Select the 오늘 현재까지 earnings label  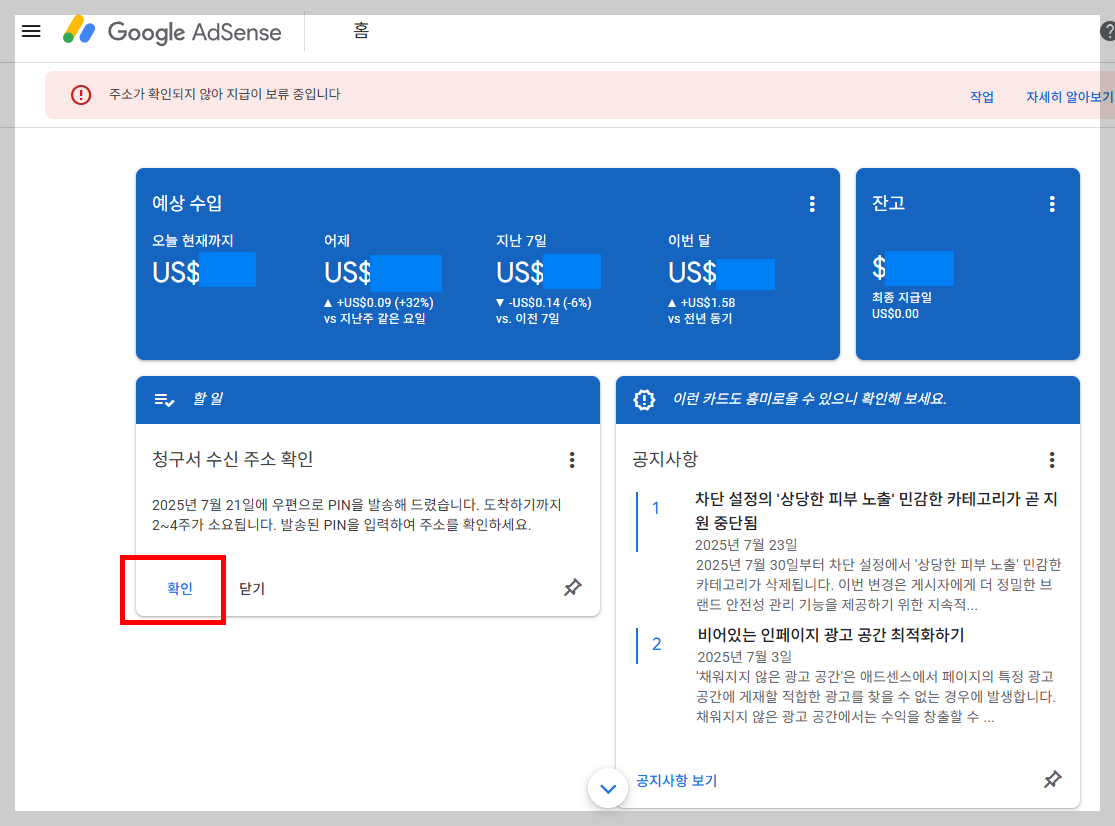[x=193, y=240]
